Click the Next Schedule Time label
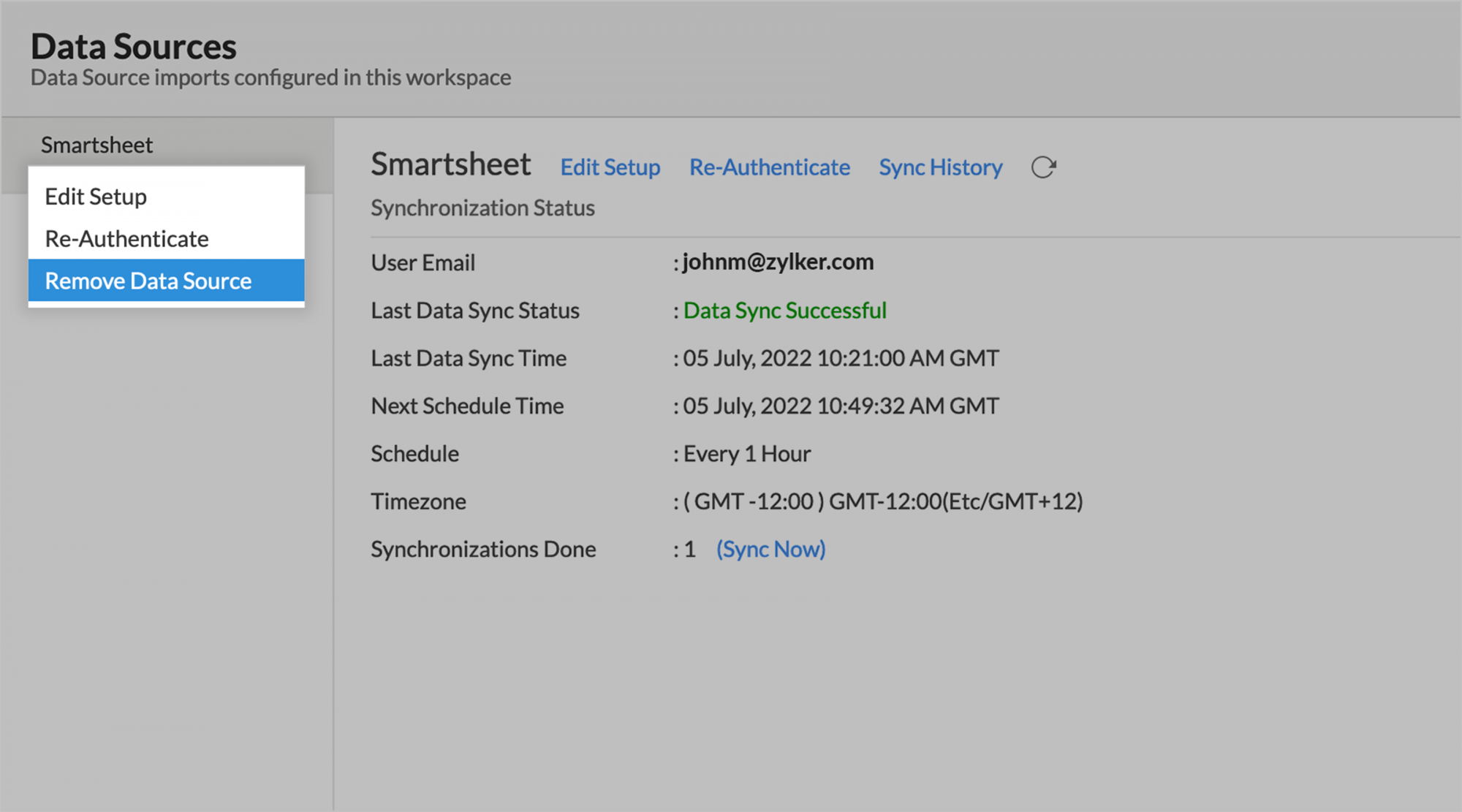The image size is (1462, 812). [x=467, y=406]
